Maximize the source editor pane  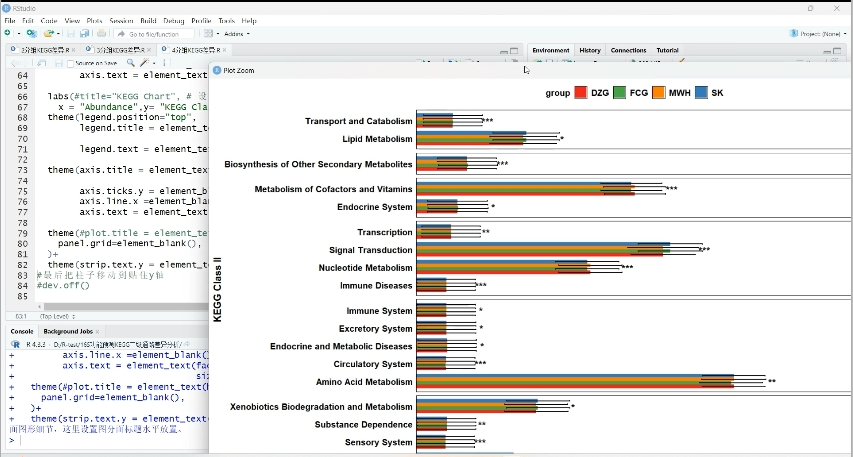pos(514,51)
